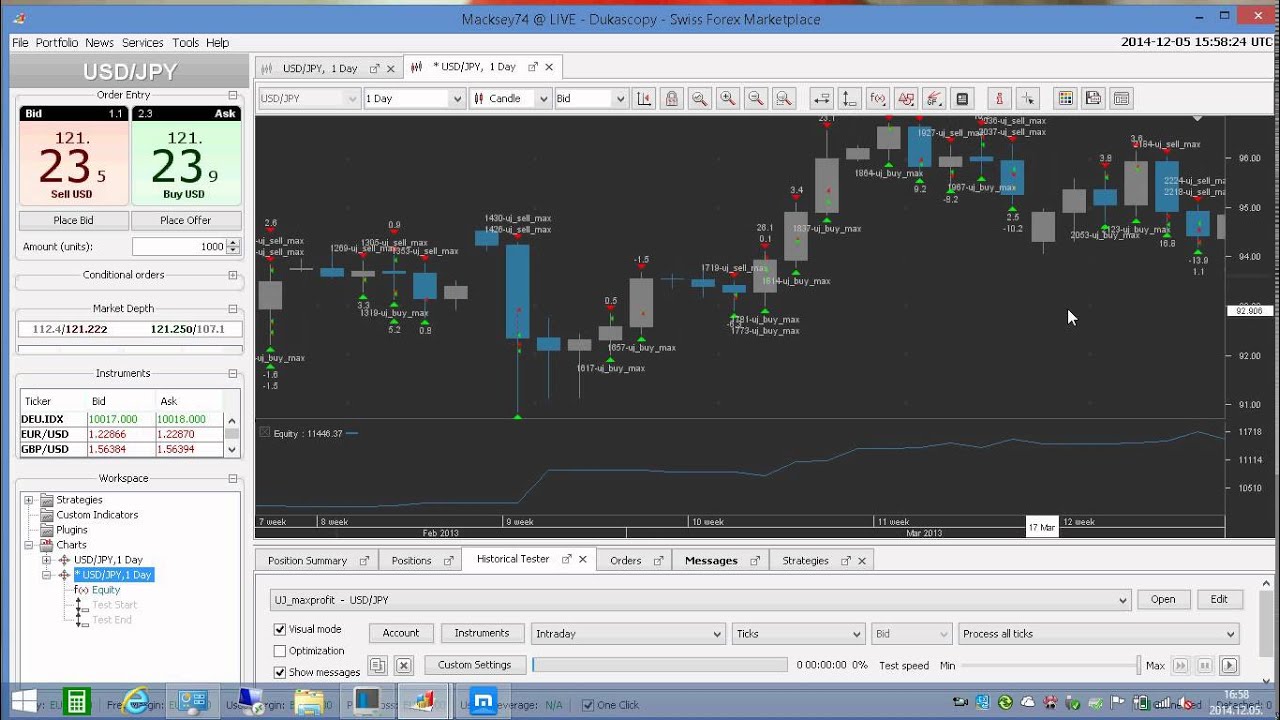
Task: Adjust the Test speed slider
Action: tap(1051, 665)
